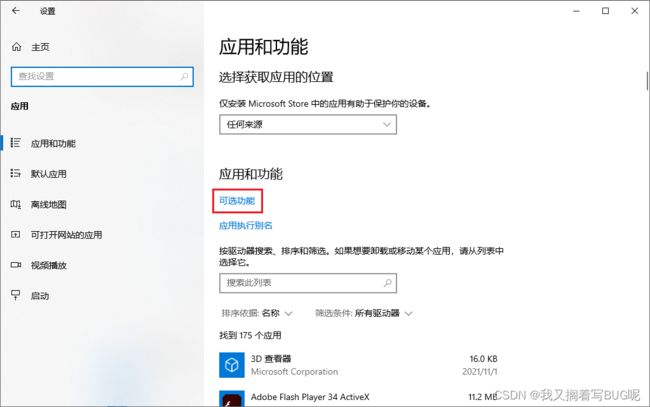
Task: Open the 可选功能 link
Action: (237, 201)
